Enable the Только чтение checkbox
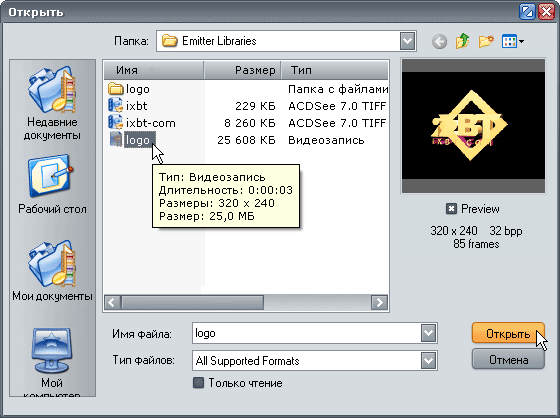560x418 pixels. (198, 383)
